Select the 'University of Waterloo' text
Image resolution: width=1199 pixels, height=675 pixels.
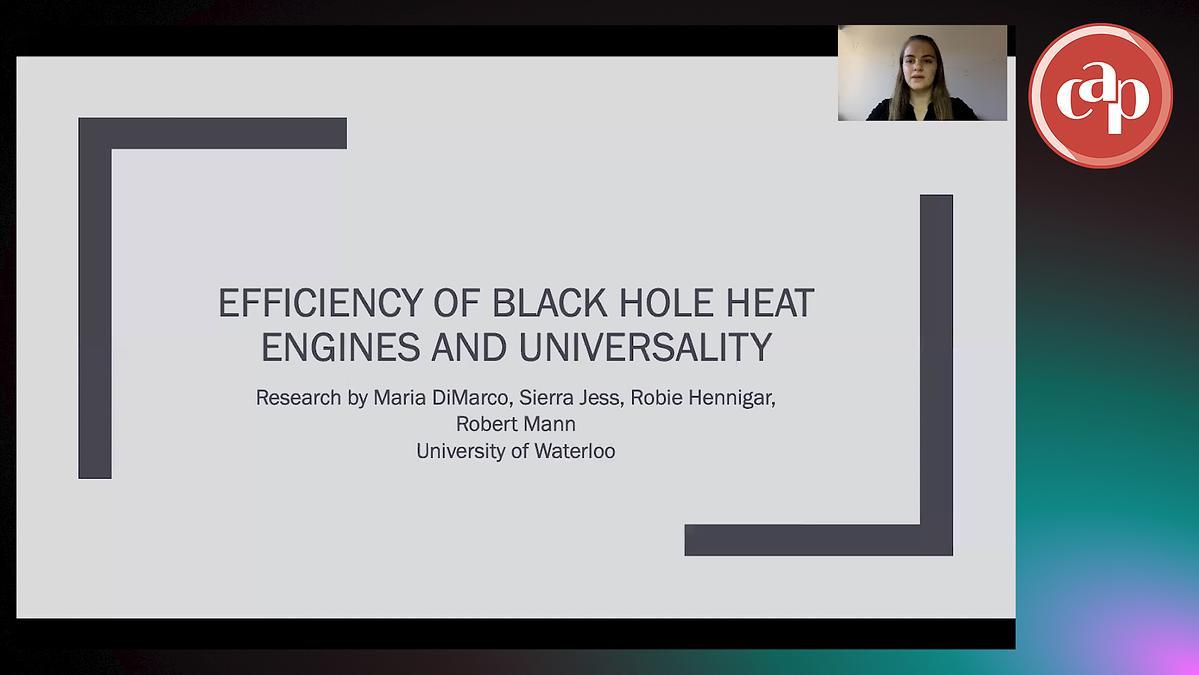tap(515, 451)
